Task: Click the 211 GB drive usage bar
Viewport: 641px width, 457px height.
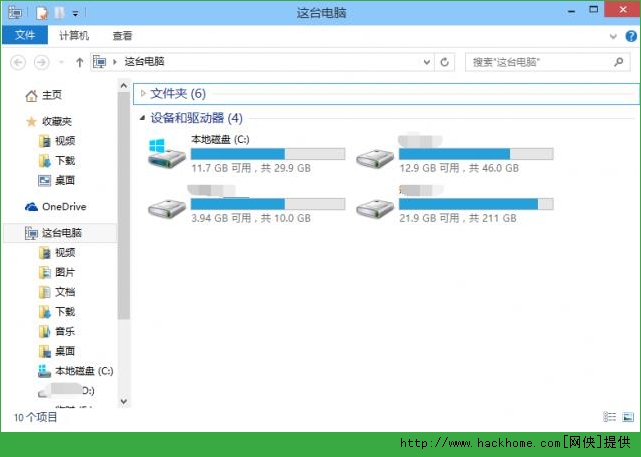Action: (x=476, y=204)
